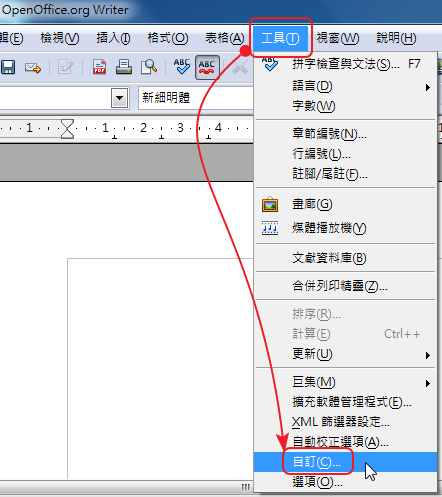Select 文獻資料庫(B) entry
This screenshot has width=442, height=497.
346,258
